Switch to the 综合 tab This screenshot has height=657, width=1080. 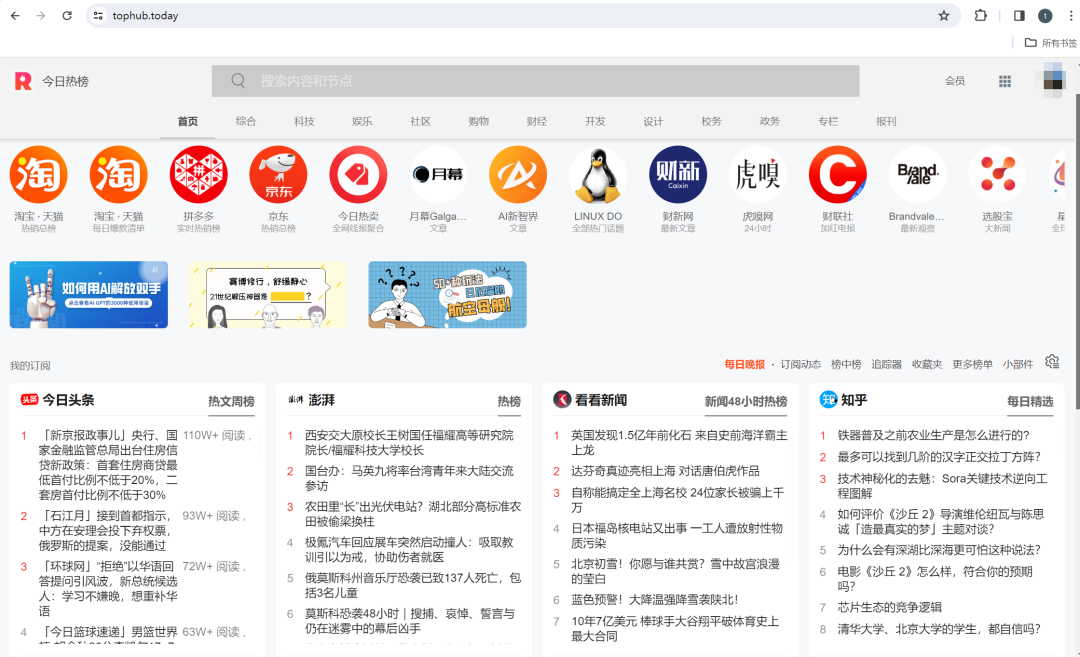(246, 121)
